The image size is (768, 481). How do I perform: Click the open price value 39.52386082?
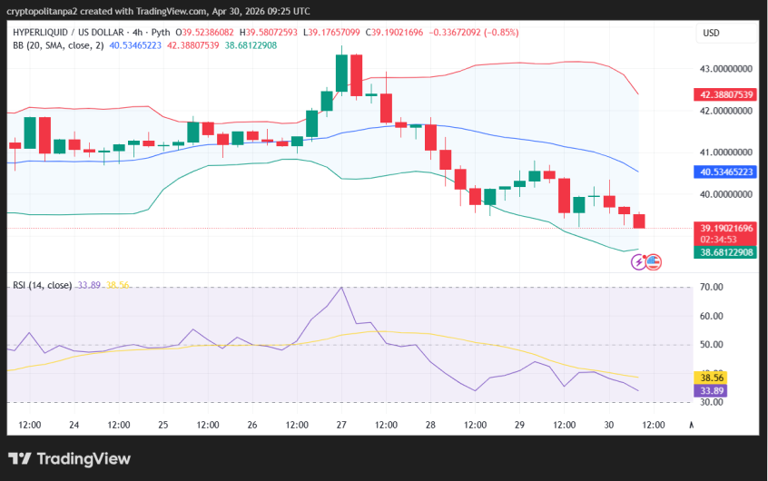tap(208, 32)
